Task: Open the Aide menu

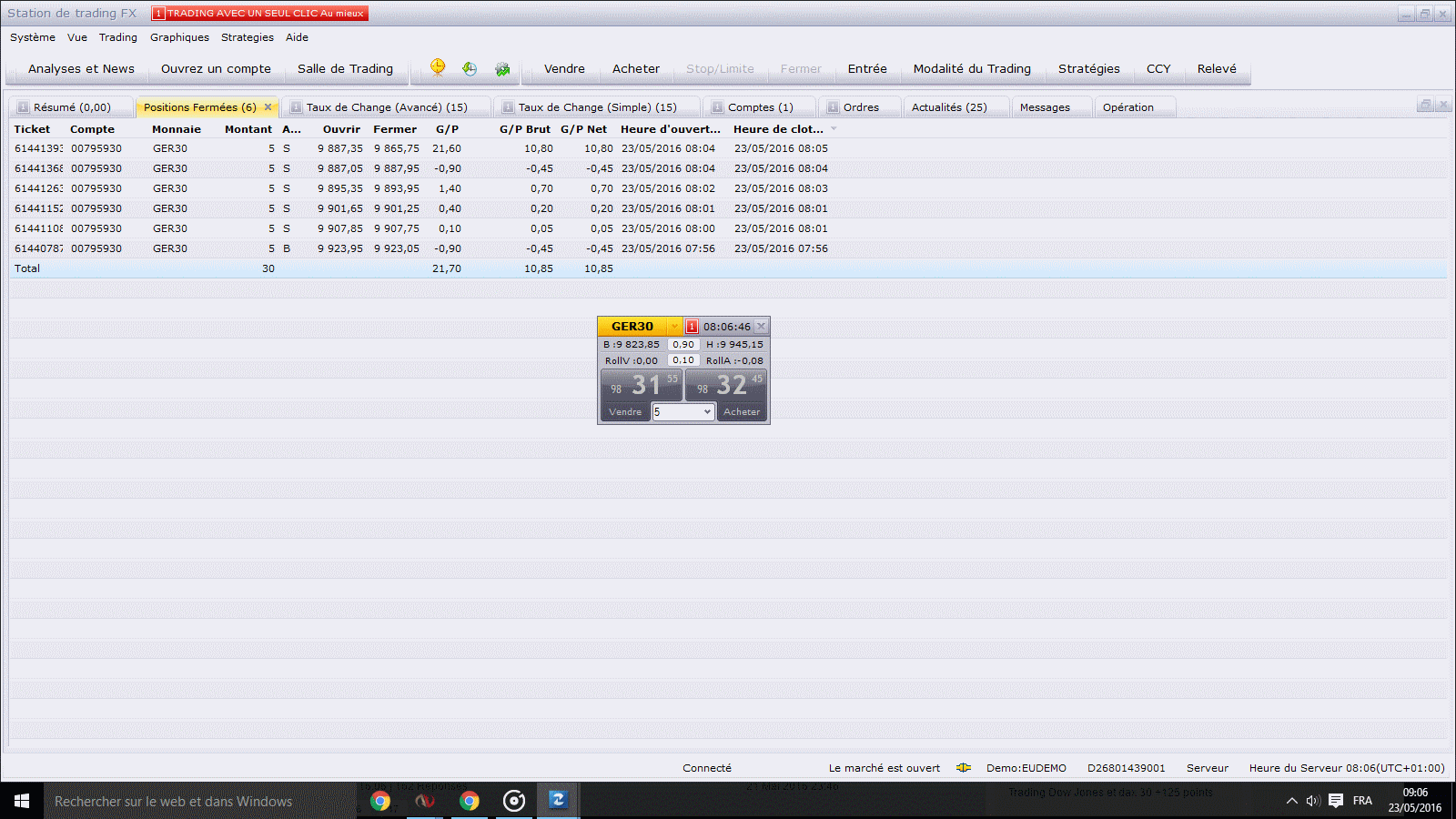Action: click(x=297, y=37)
